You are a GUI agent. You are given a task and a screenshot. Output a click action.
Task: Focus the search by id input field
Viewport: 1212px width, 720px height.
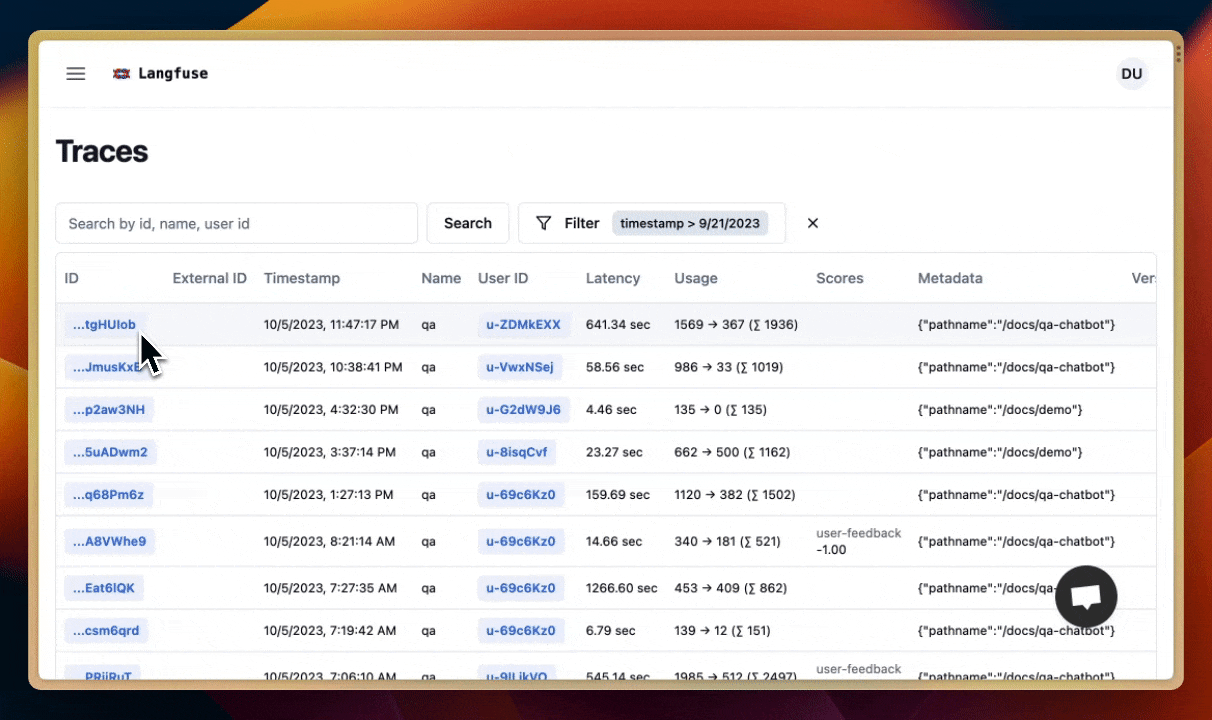coord(236,223)
